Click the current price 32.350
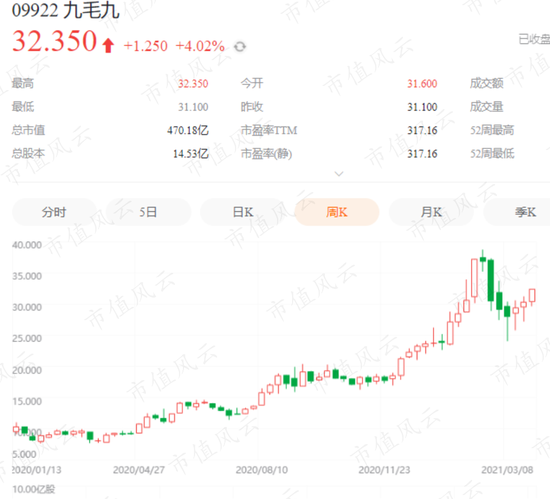The height and width of the screenshot is (499, 550). tap(54, 41)
